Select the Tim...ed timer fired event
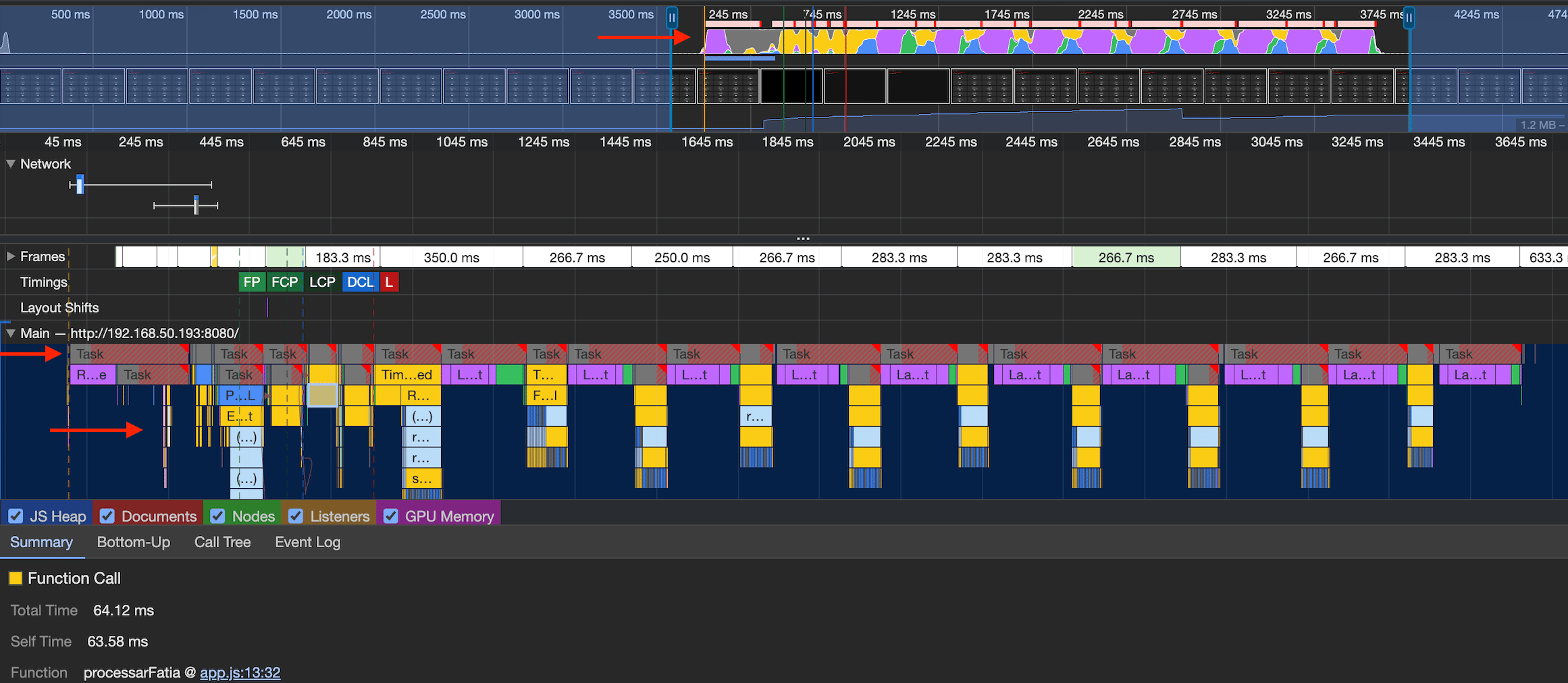Screen dimensions: 1568x683 [x=408, y=375]
